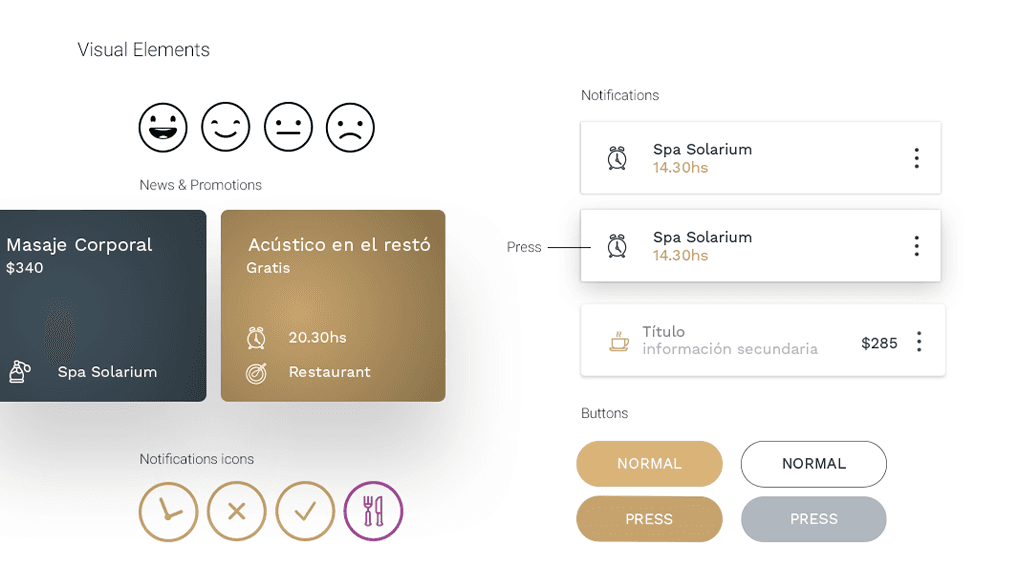The image size is (1024, 576).
Task: Click the gray PRESS button
Action: [x=814, y=519]
